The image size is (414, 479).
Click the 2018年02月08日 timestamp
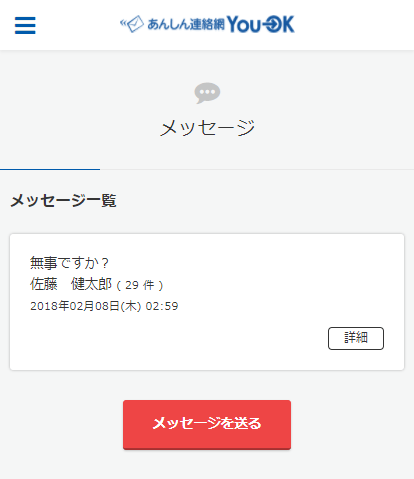click(x=104, y=306)
